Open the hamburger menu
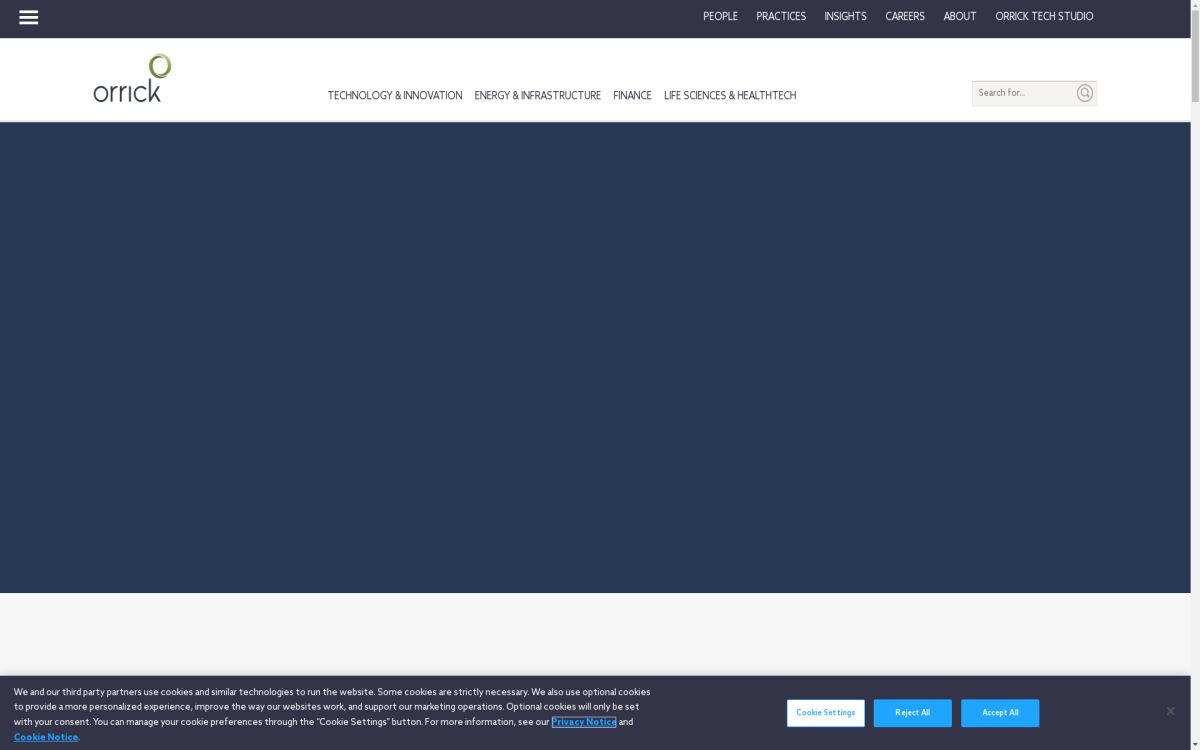The image size is (1200, 750). pyautogui.click(x=29, y=17)
